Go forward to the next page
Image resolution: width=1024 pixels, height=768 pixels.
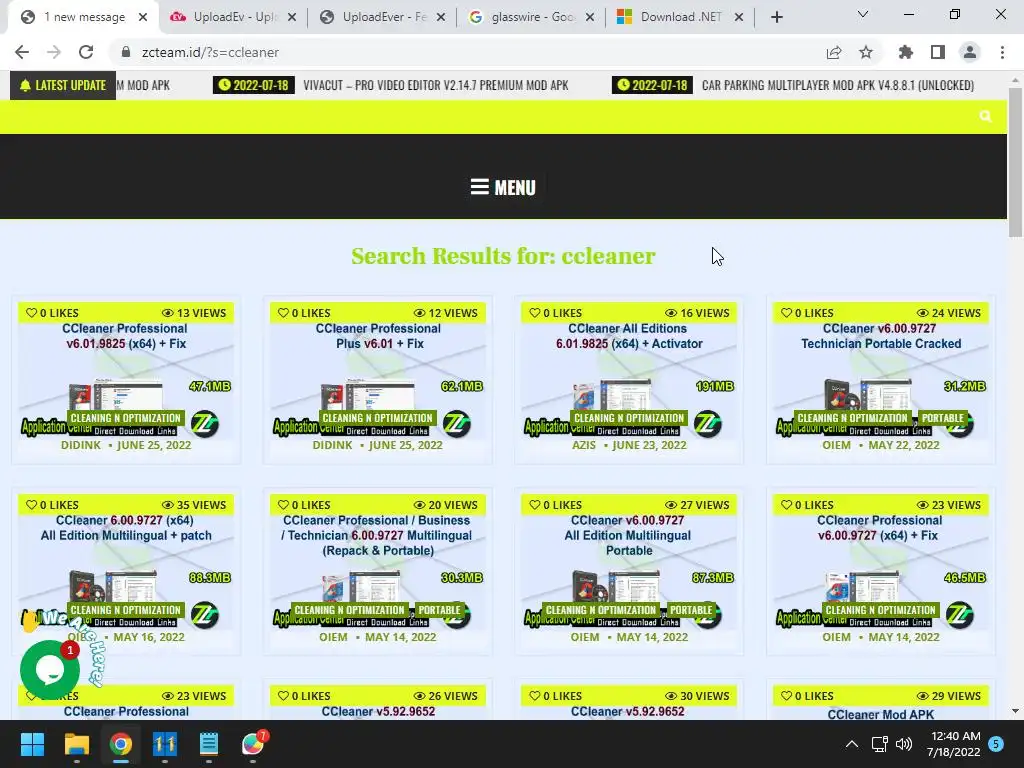point(54,52)
